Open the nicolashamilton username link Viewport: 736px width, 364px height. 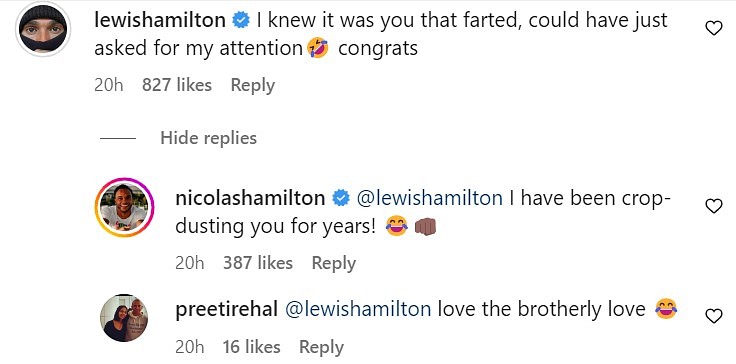(250, 199)
